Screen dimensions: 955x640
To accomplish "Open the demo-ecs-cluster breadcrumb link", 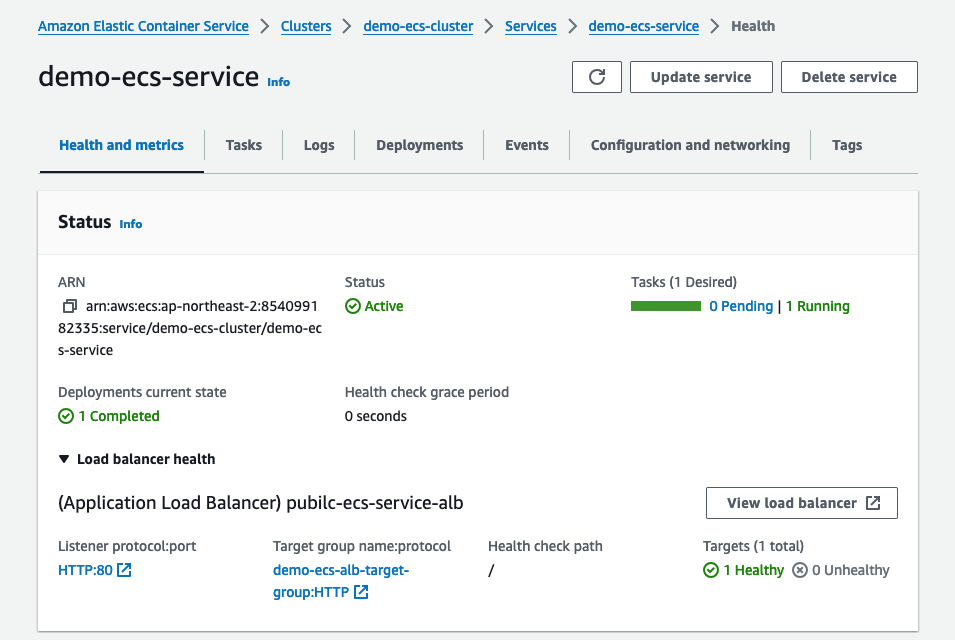I will [418, 26].
